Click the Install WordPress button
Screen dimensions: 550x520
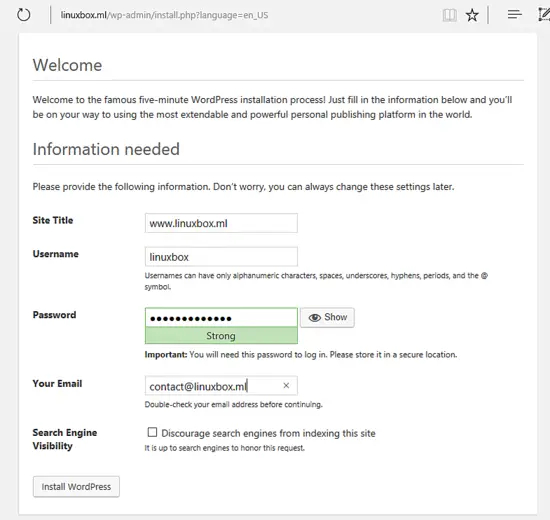76,487
